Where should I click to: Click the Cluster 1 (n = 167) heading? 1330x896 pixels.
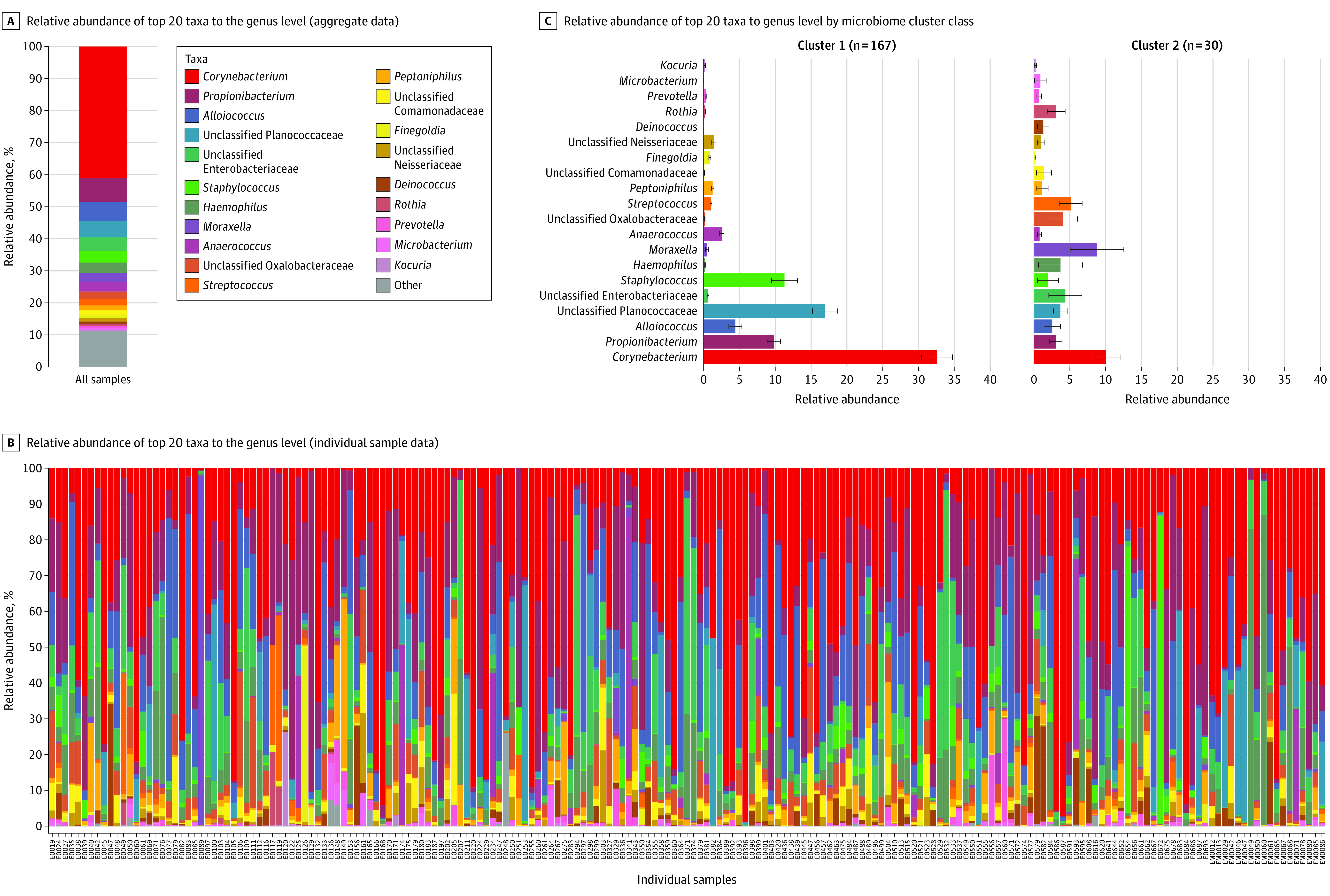click(847, 46)
